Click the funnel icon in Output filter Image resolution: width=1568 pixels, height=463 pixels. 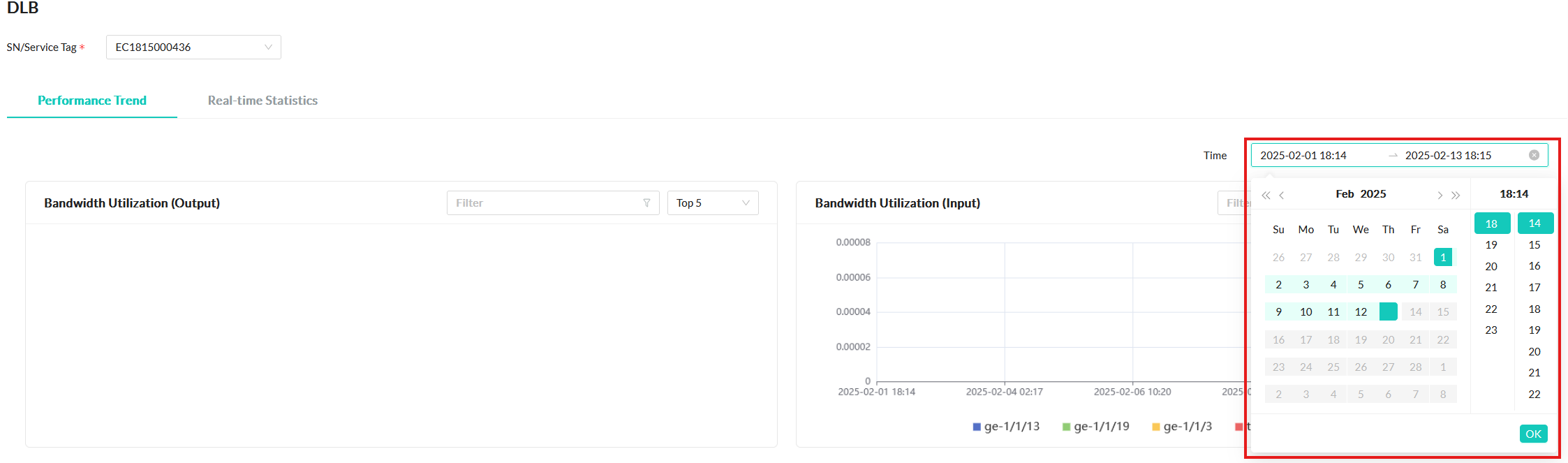click(x=646, y=203)
